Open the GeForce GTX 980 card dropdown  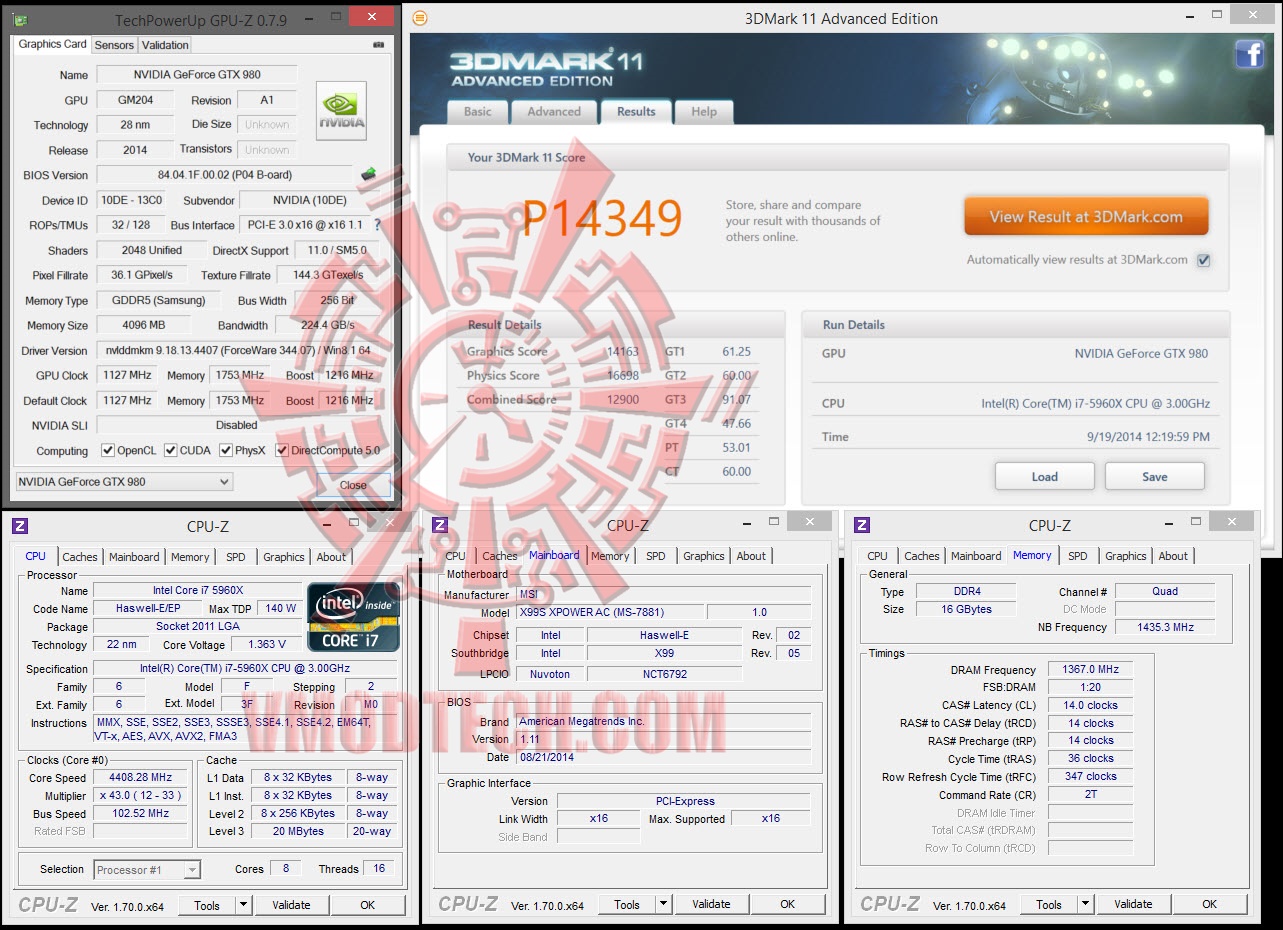pyautogui.click(x=124, y=482)
